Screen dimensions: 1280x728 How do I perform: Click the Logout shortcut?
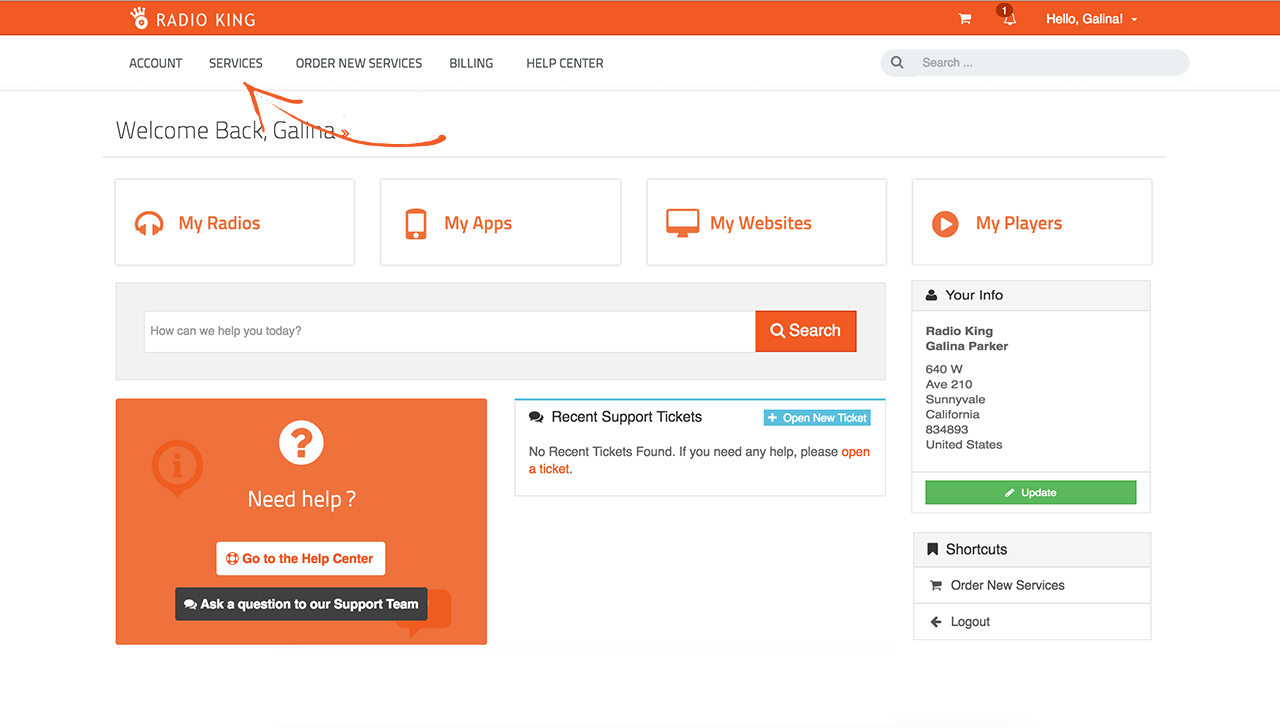1032,621
